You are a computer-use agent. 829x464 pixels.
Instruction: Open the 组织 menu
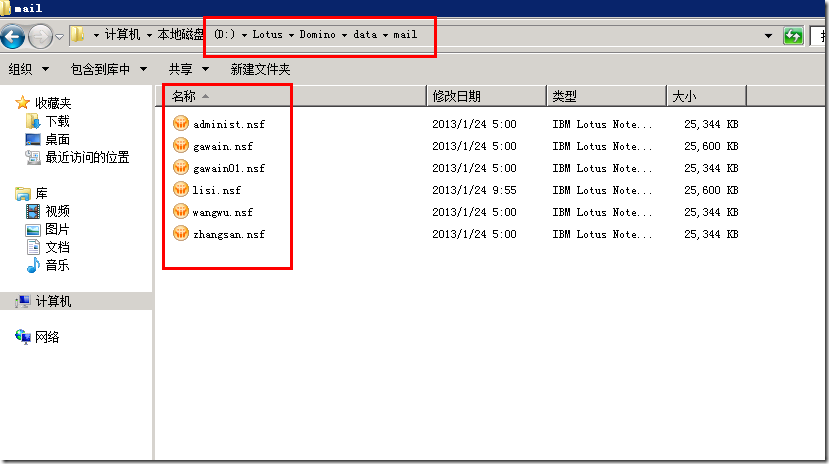click(29, 69)
